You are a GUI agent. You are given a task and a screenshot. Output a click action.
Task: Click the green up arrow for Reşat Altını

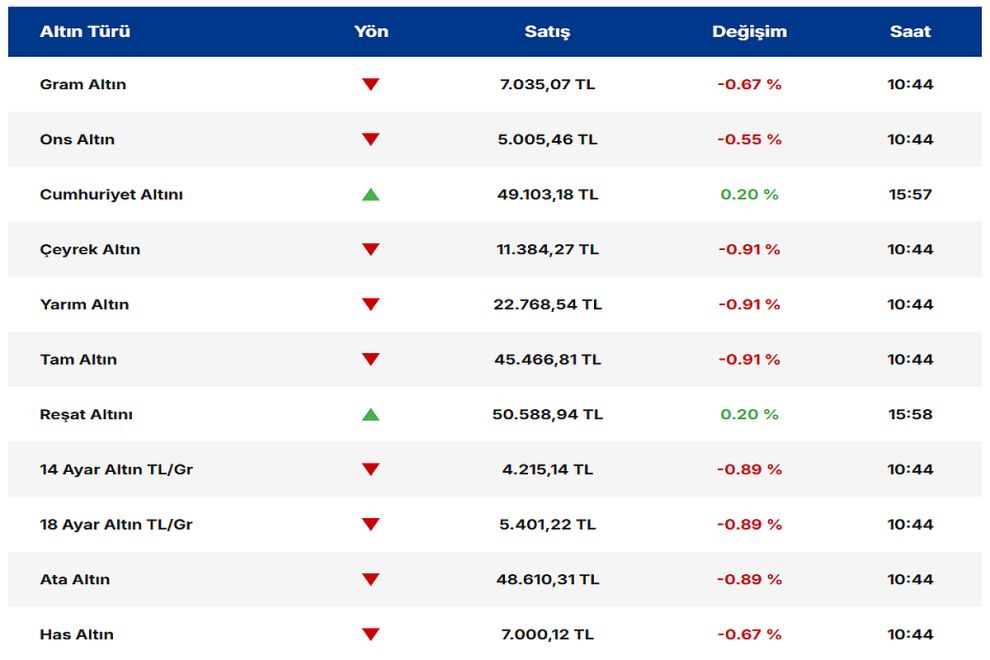(x=371, y=414)
